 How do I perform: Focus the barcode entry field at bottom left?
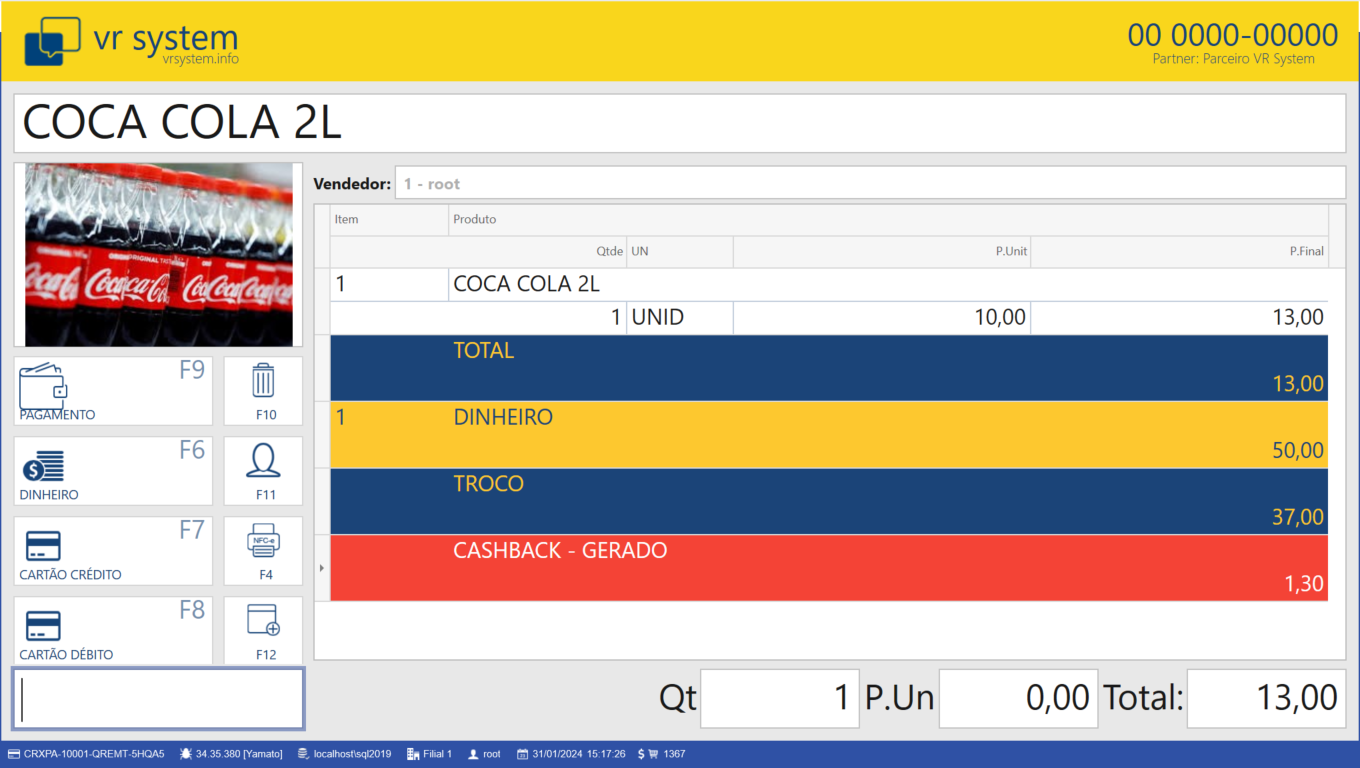coord(158,699)
